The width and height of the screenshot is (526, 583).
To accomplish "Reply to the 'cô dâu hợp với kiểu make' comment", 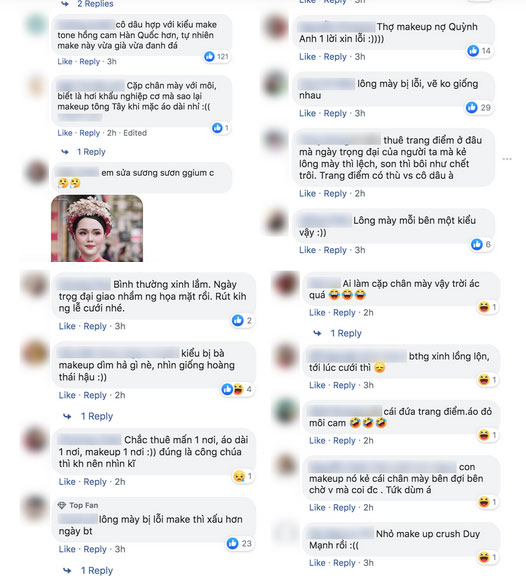I will pos(90,61).
